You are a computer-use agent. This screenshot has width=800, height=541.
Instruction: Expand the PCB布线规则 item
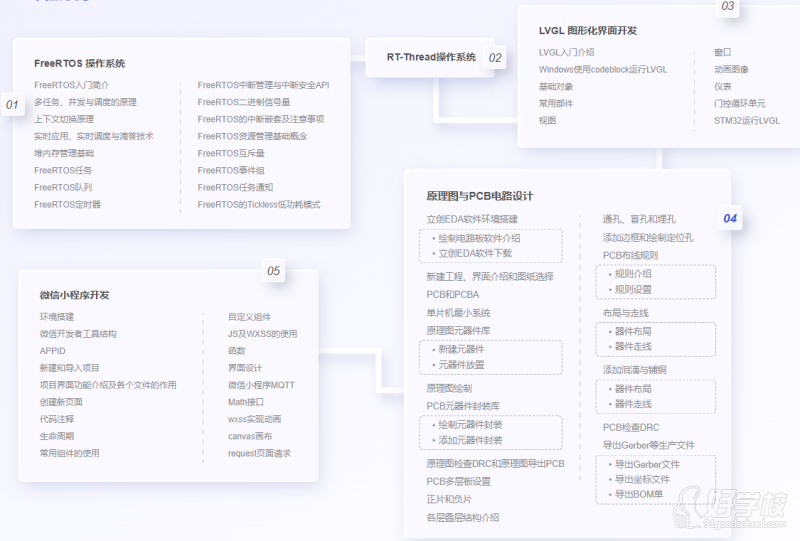click(x=630, y=255)
